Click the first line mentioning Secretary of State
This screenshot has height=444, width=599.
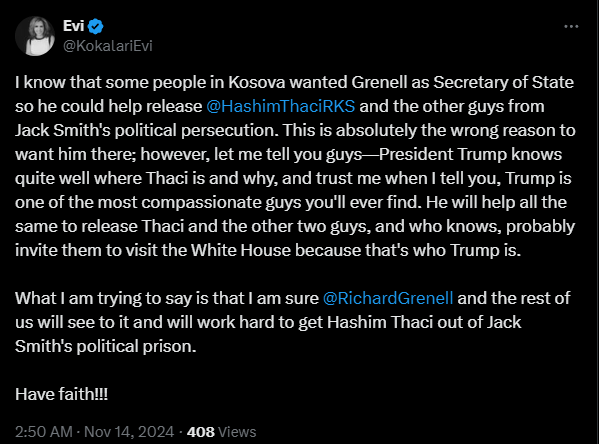294,82
